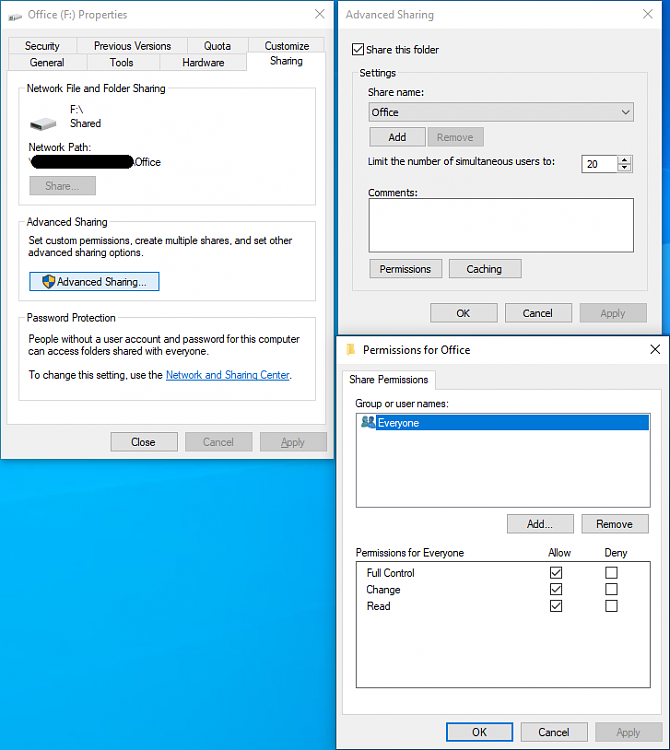Screen dimensions: 670x750
Task: Select Everyone in group or user names
Action: [x=503, y=422]
